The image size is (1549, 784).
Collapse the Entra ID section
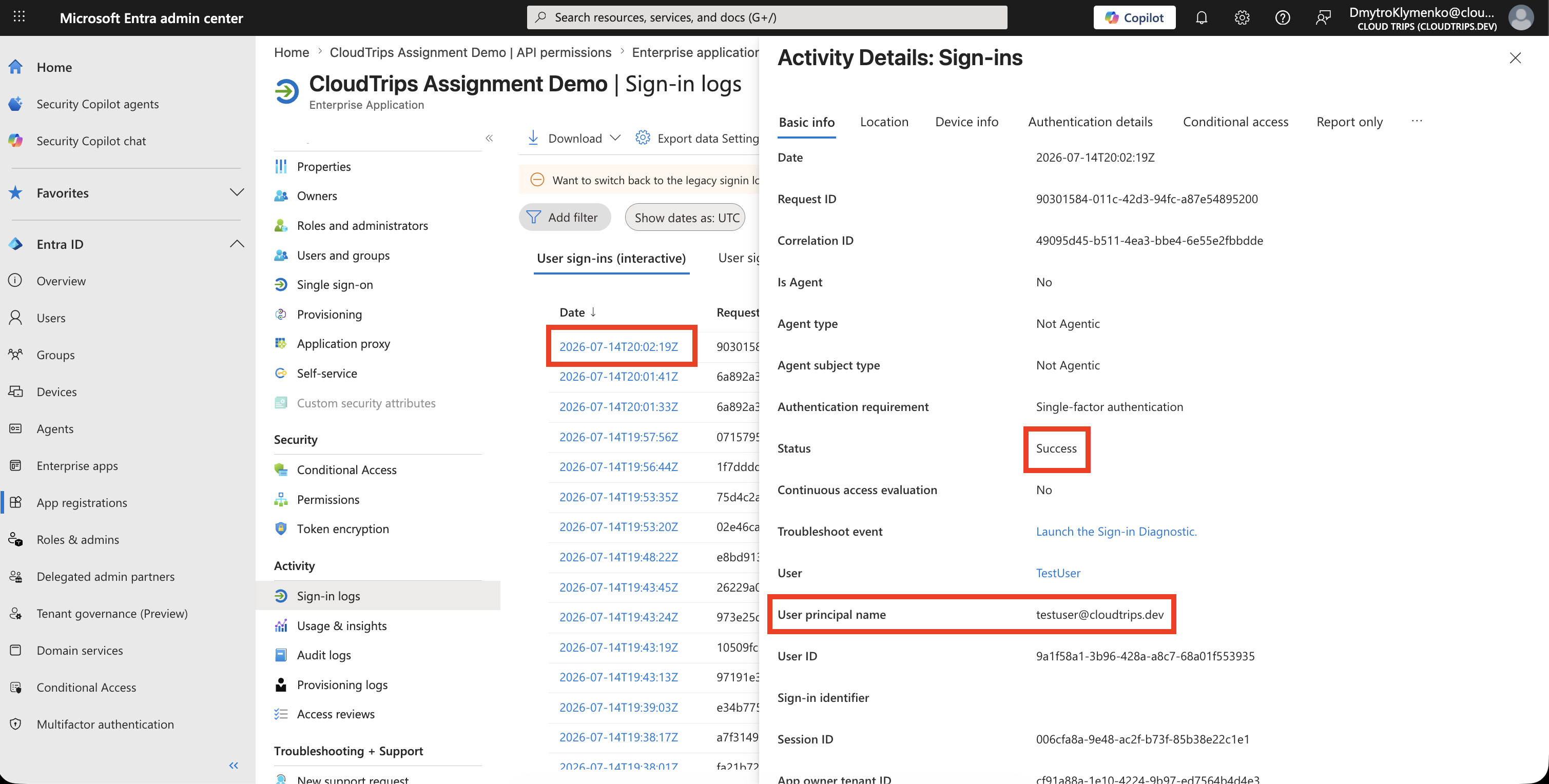pos(237,244)
